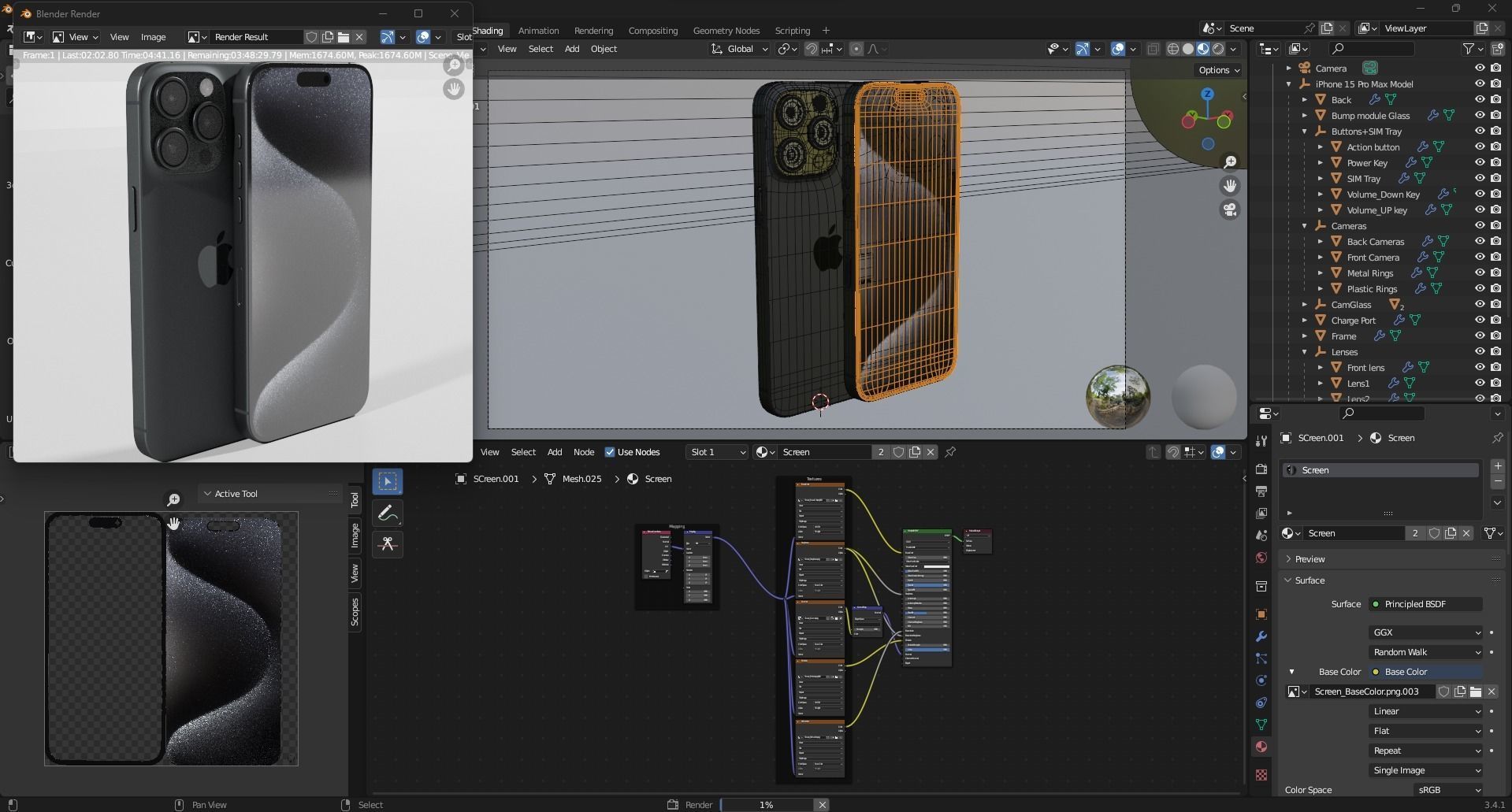The width and height of the screenshot is (1512, 812).
Task: Open the Geometry Nodes workspace tab
Action: pos(726,31)
